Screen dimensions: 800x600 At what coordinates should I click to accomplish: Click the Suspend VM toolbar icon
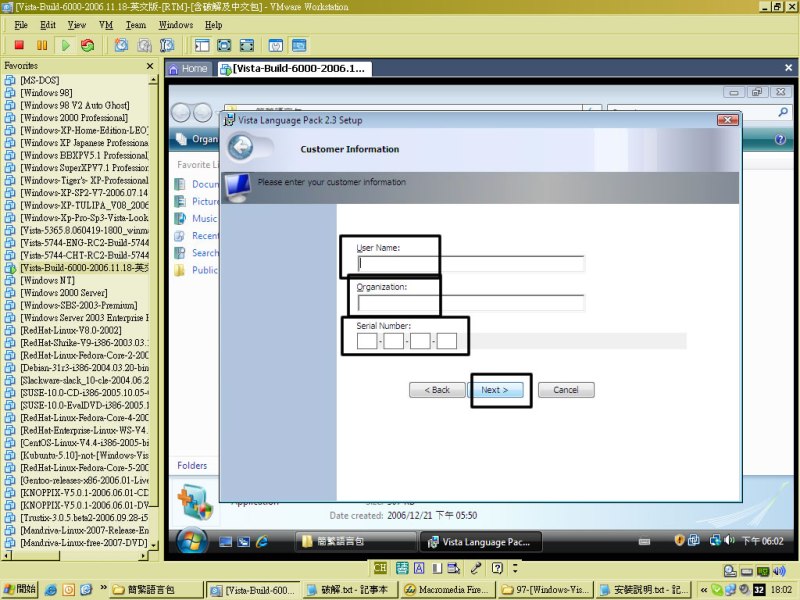[x=42, y=45]
